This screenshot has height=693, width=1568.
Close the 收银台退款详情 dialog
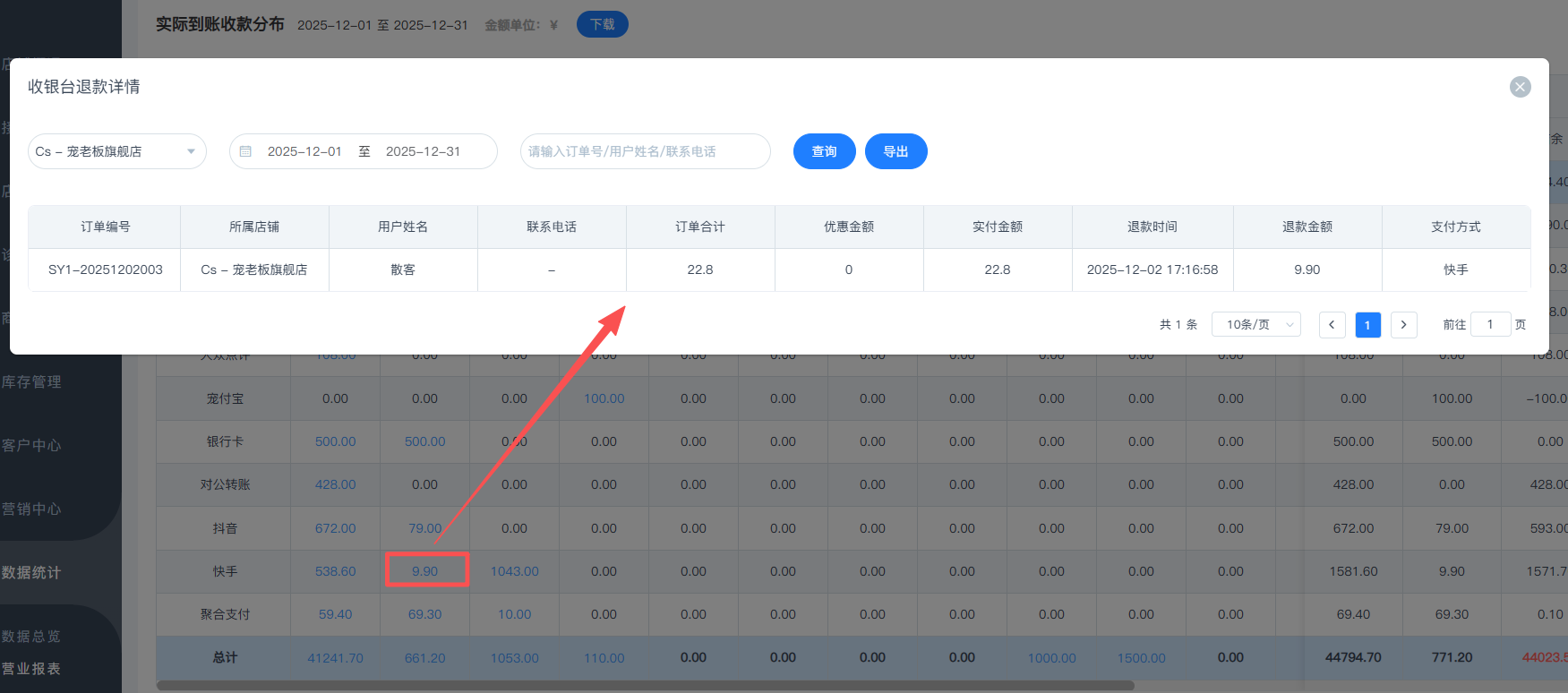click(x=1520, y=87)
